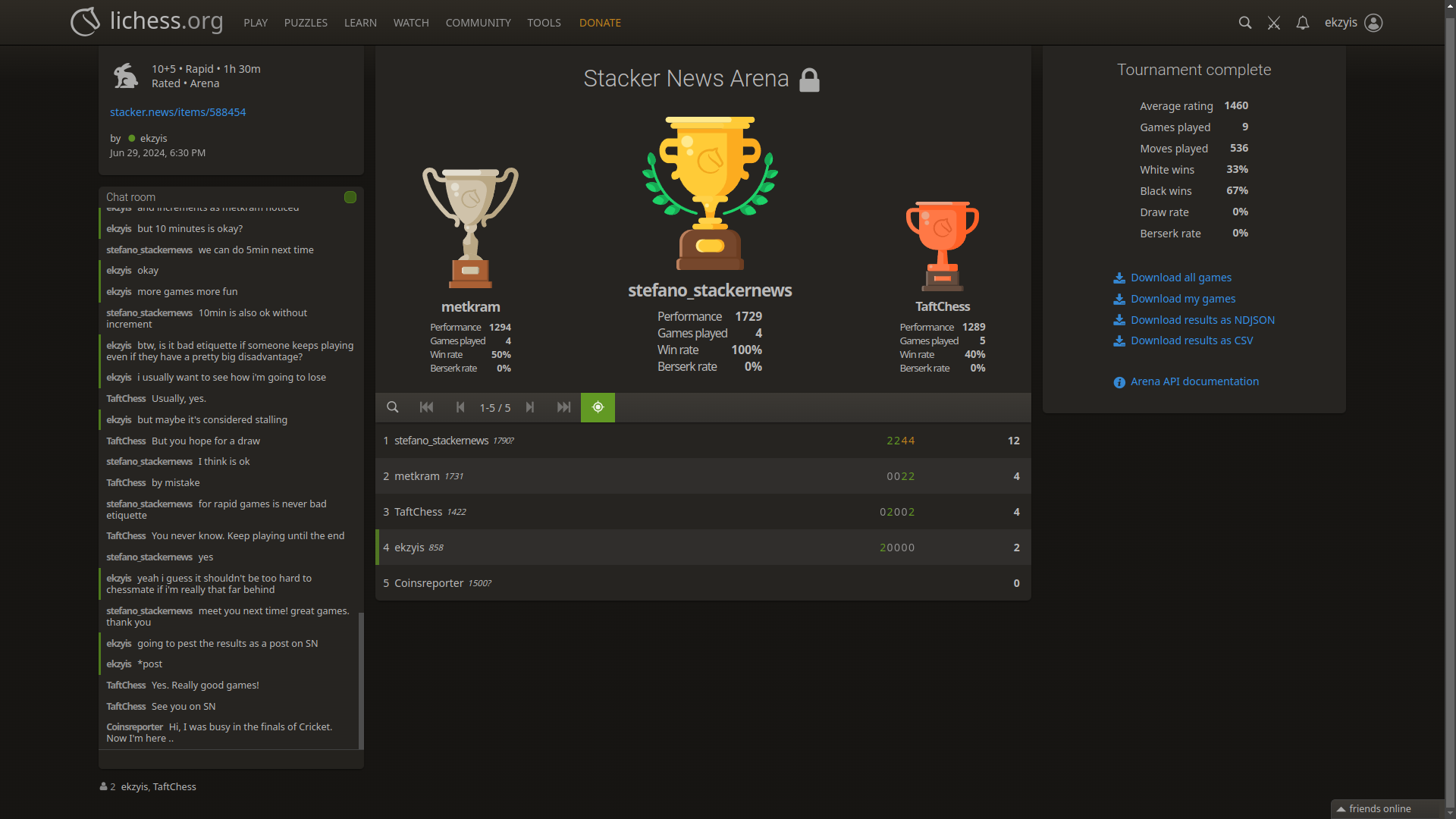Screen dimensions: 1456x819
Task: Jump to last standings page
Action: [563, 407]
